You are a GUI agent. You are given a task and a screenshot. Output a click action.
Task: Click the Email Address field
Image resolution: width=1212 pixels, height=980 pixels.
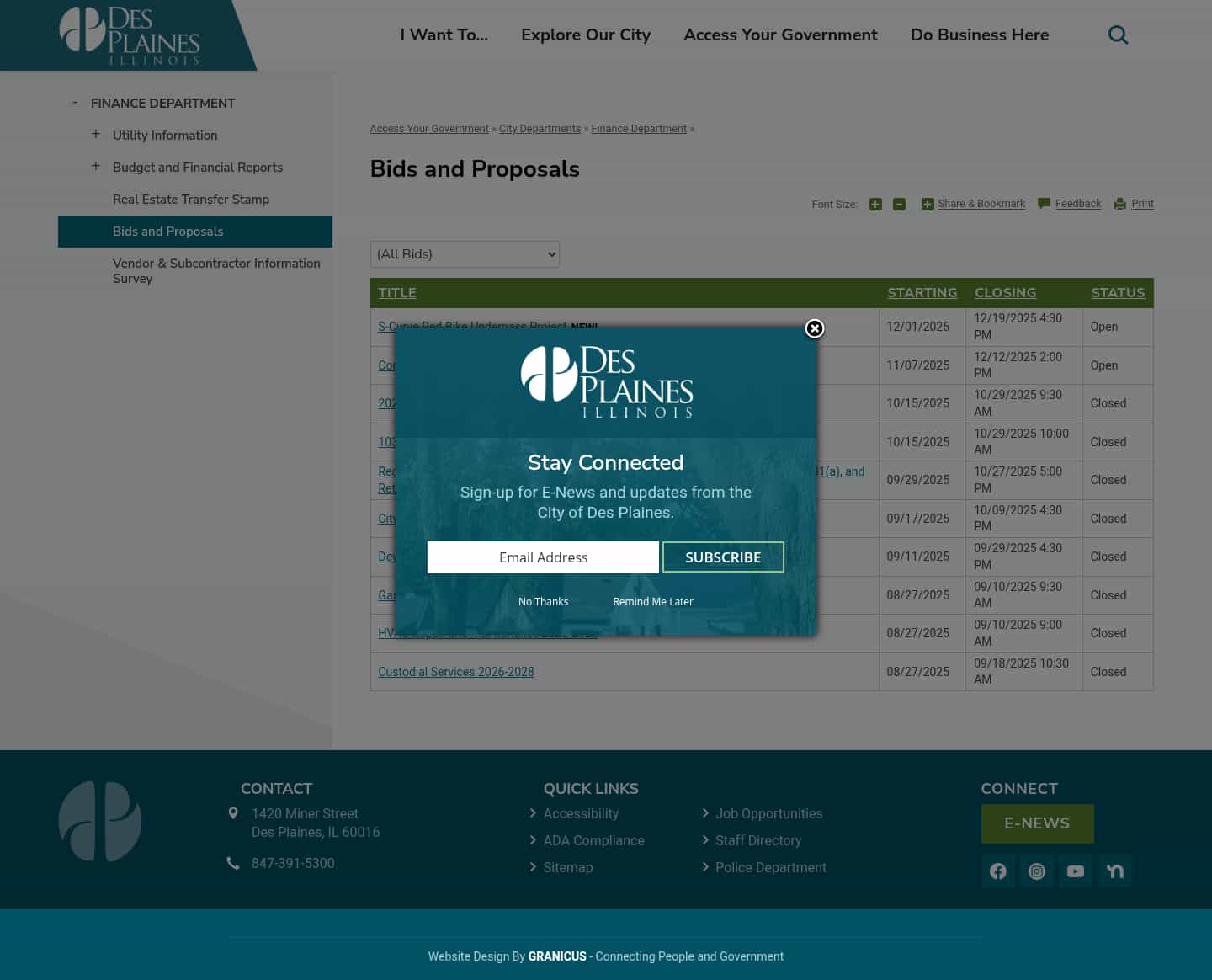pos(543,557)
